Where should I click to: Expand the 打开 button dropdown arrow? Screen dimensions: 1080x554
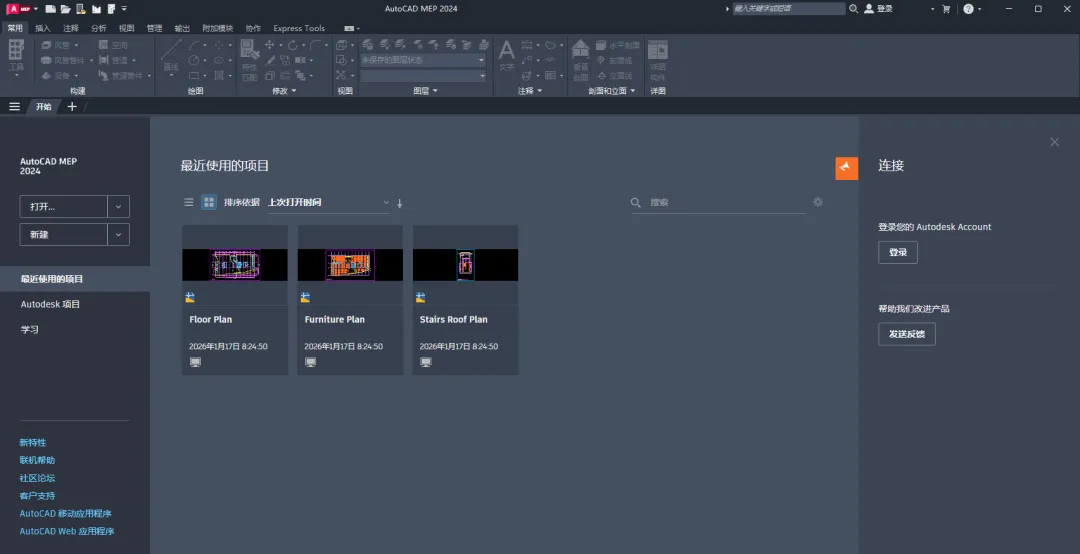click(118, 207)
